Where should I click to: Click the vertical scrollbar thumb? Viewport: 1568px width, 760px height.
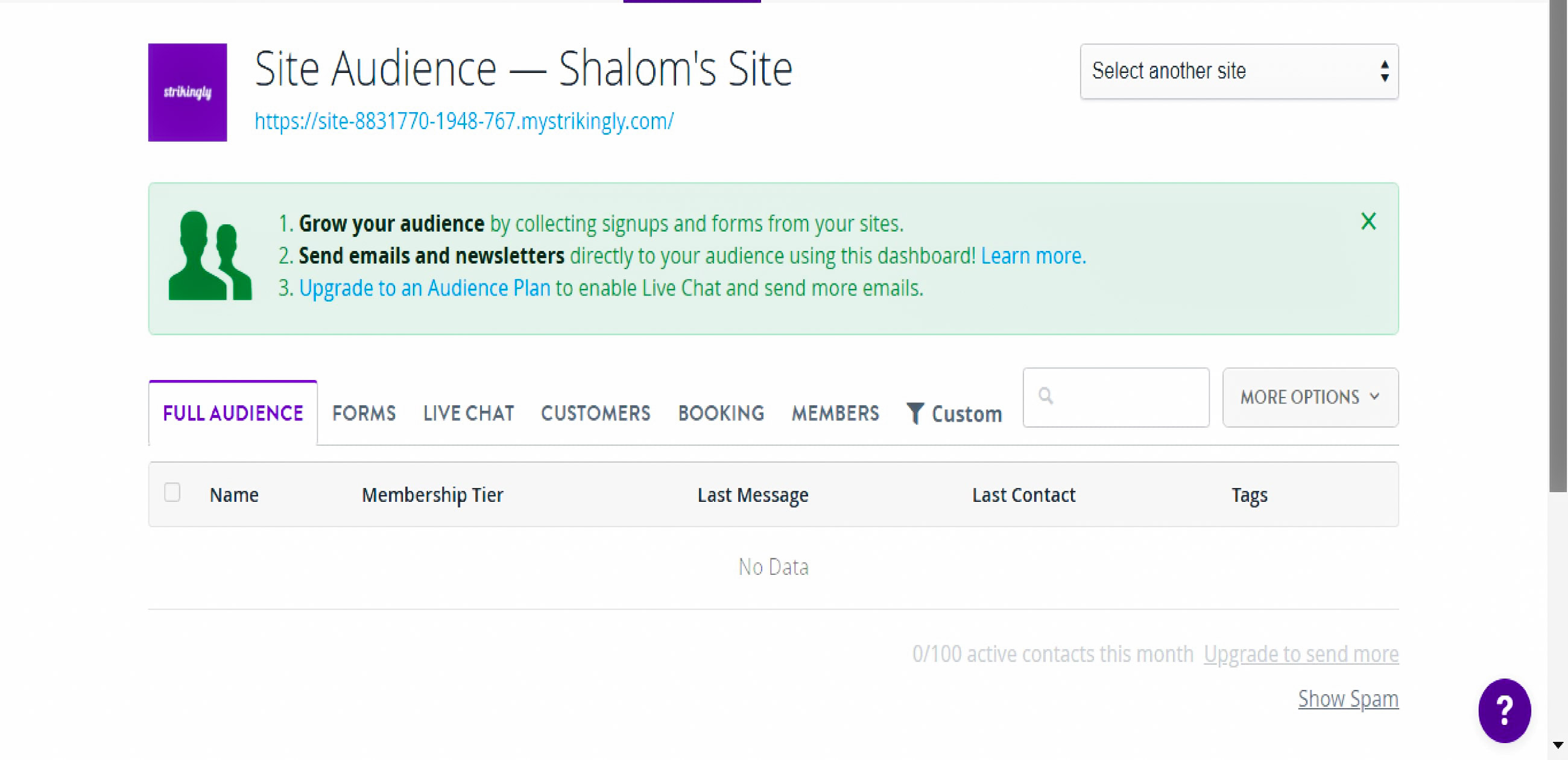tap(1558, 245)
